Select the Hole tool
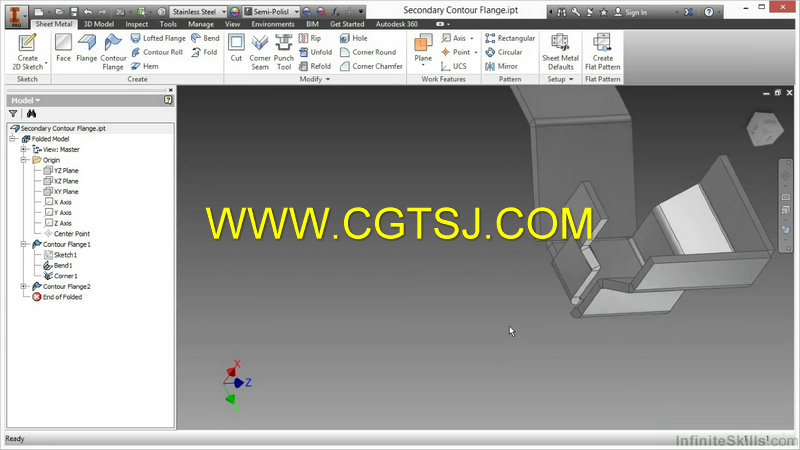The width and height of the screenshot is (800, 450). [354, 38]
